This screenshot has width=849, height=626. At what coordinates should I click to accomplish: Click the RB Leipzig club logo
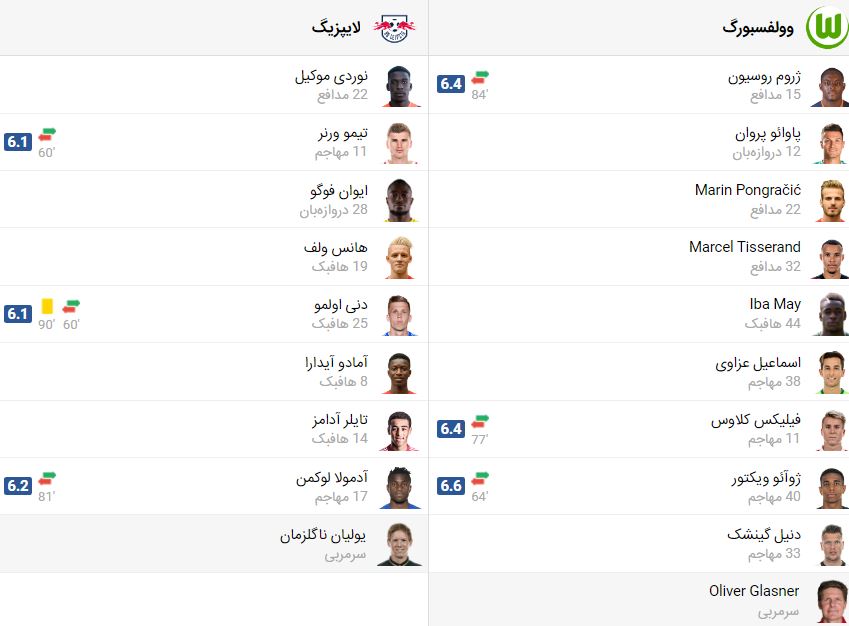(x=394, y=28)
